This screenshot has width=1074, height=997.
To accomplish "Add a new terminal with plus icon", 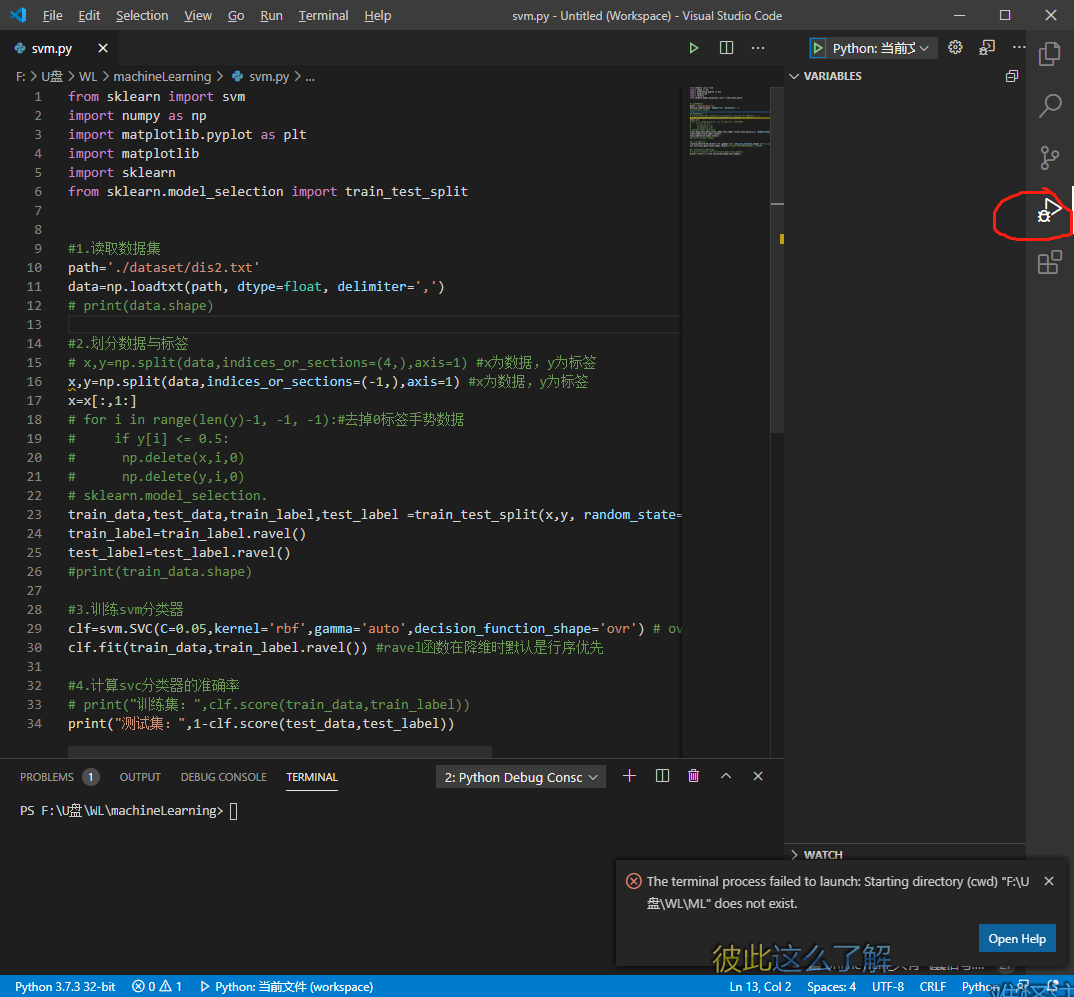I will (x=629, y=775).
